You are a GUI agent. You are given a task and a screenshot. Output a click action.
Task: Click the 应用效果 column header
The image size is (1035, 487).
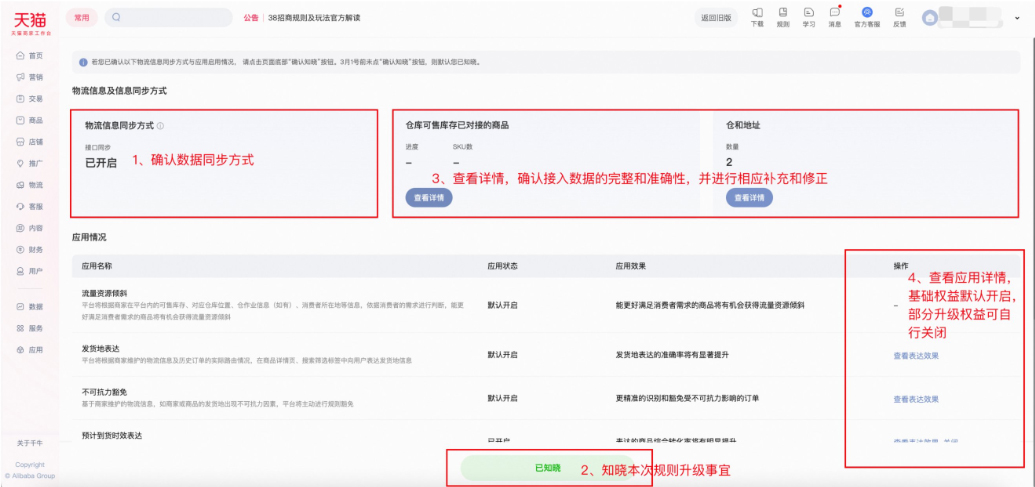click(x=630, y=266)
